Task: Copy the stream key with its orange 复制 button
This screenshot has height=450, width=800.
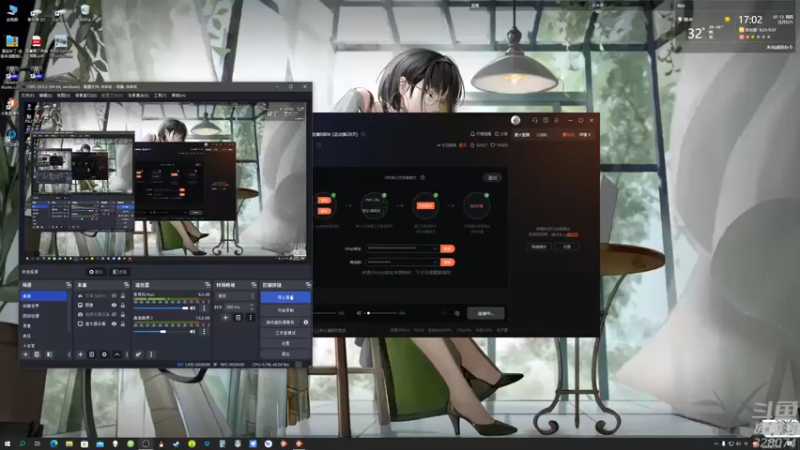Action: click(x=447, y=262)
